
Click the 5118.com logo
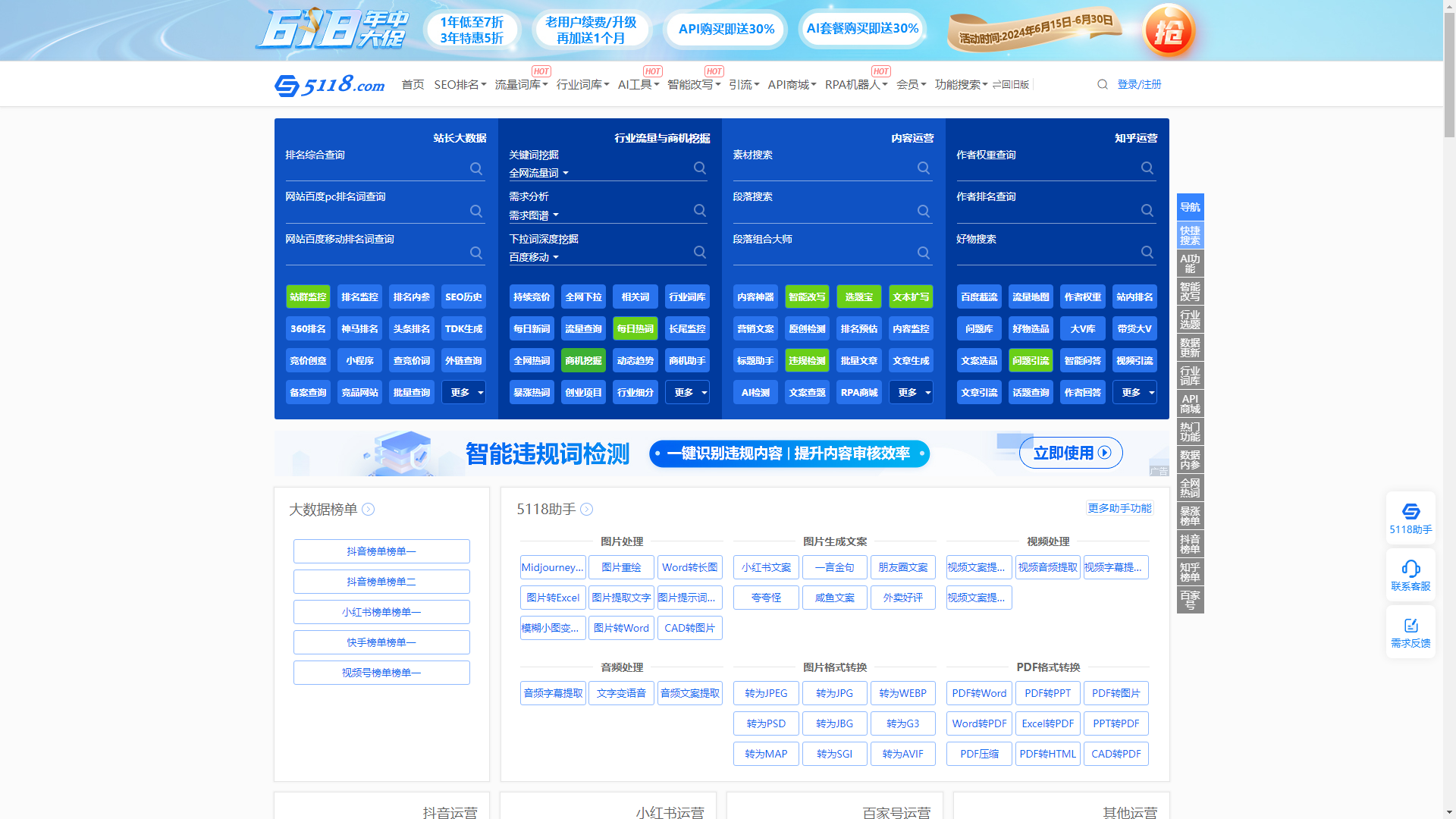(330, 84)
